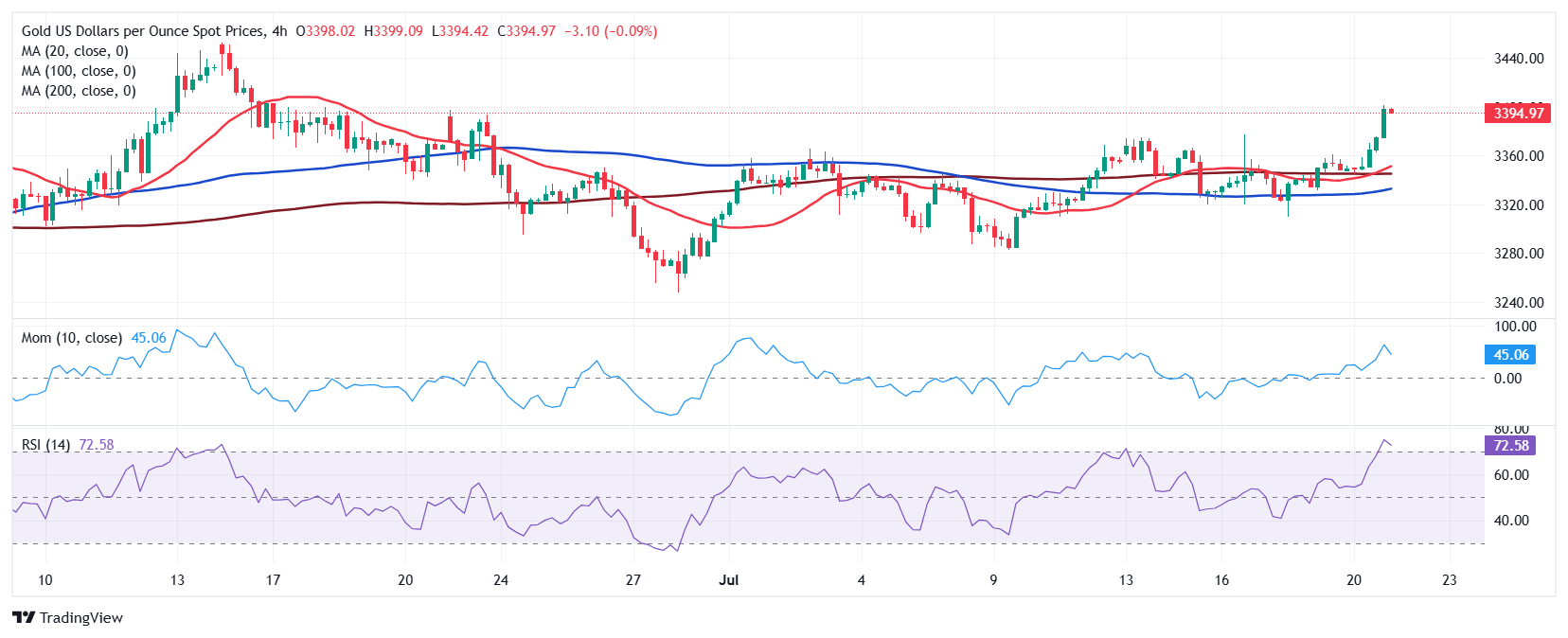The image size is (1568, 638).
Task: Click the date label 17 on time axis
Action: click(x=273, y=580)
